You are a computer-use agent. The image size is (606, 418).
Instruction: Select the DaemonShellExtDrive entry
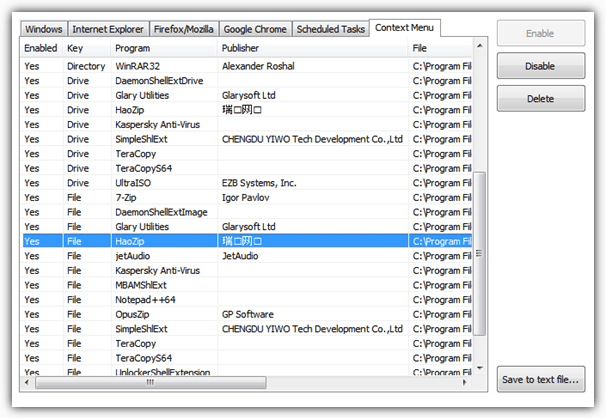(x=247, y=81)
